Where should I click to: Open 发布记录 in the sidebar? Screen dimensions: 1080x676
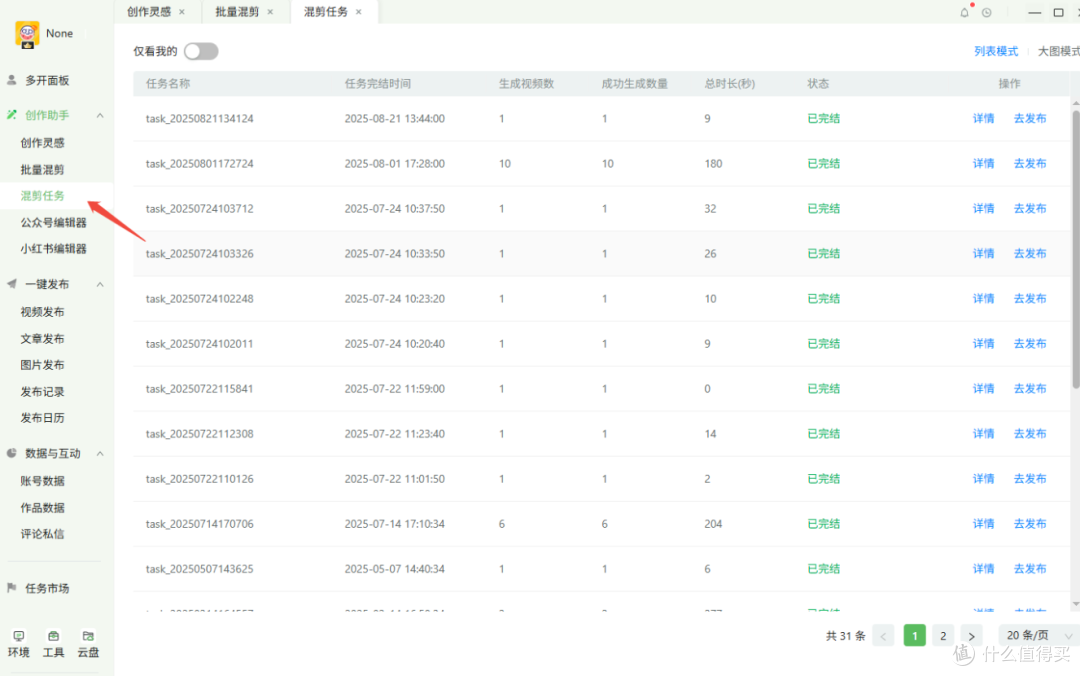[x=43, y=392]
